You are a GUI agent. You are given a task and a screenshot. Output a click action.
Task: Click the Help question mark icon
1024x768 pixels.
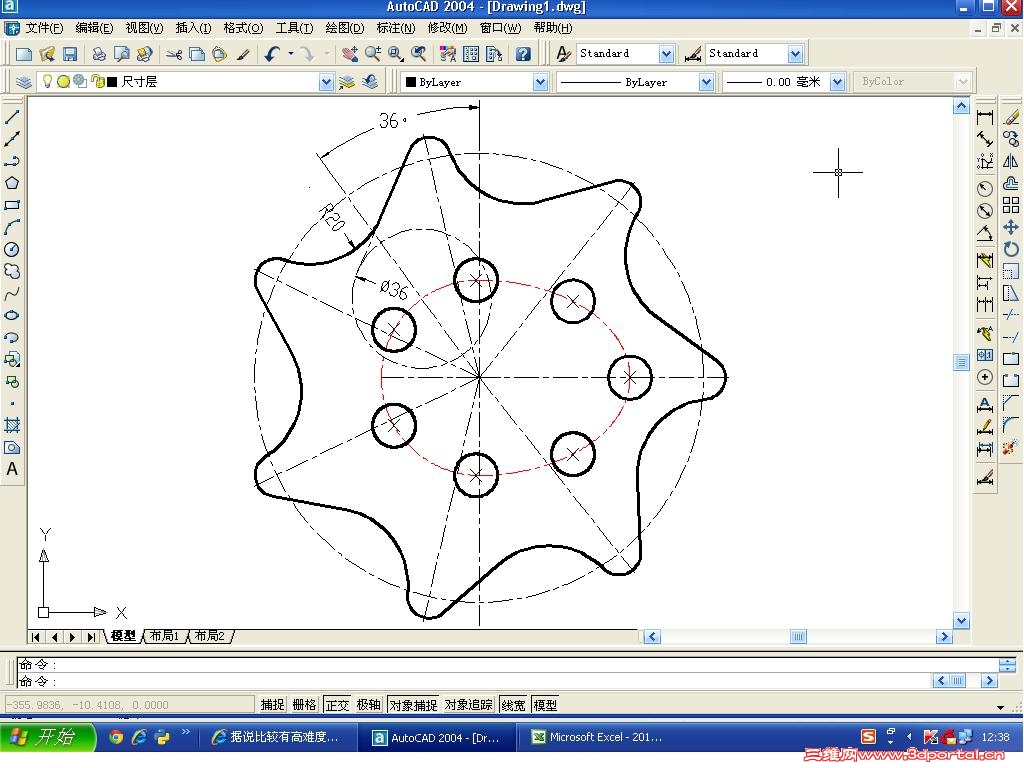pyautogui.click(x=523, y=54)
